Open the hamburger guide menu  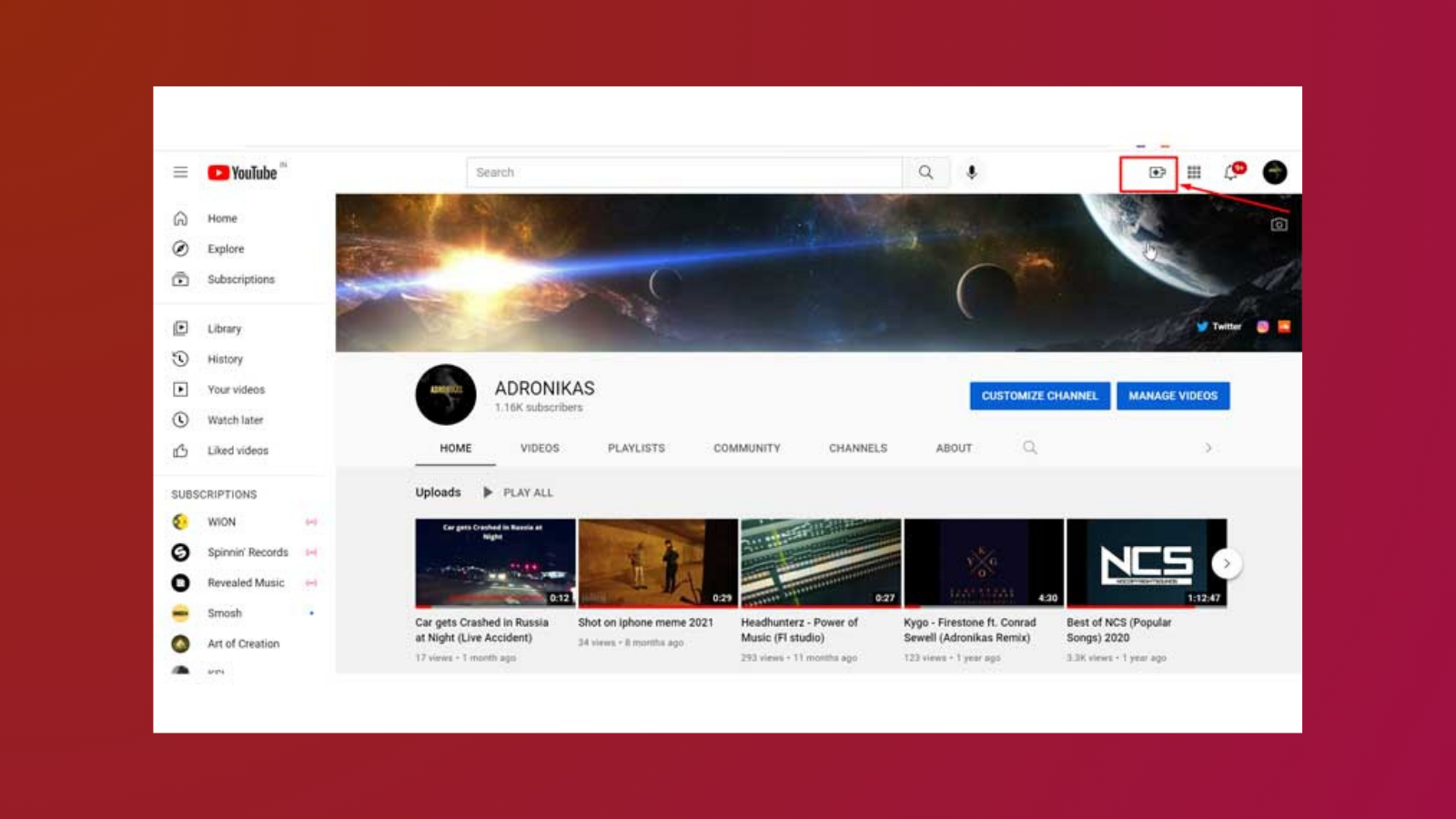pos(180,172)
